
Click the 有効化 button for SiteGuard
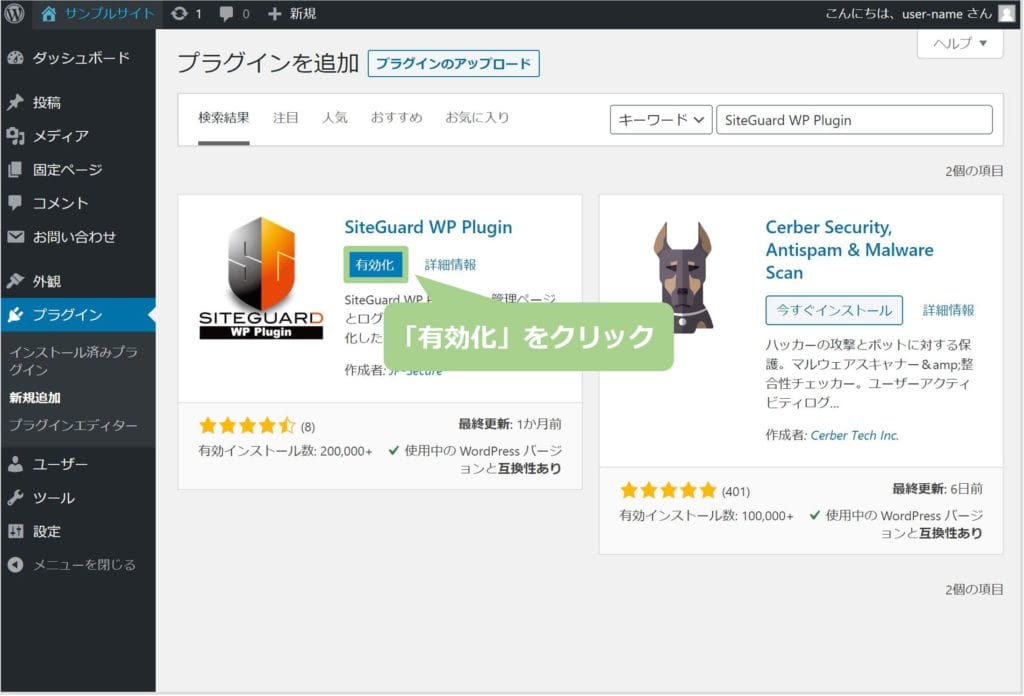(375, 264)
